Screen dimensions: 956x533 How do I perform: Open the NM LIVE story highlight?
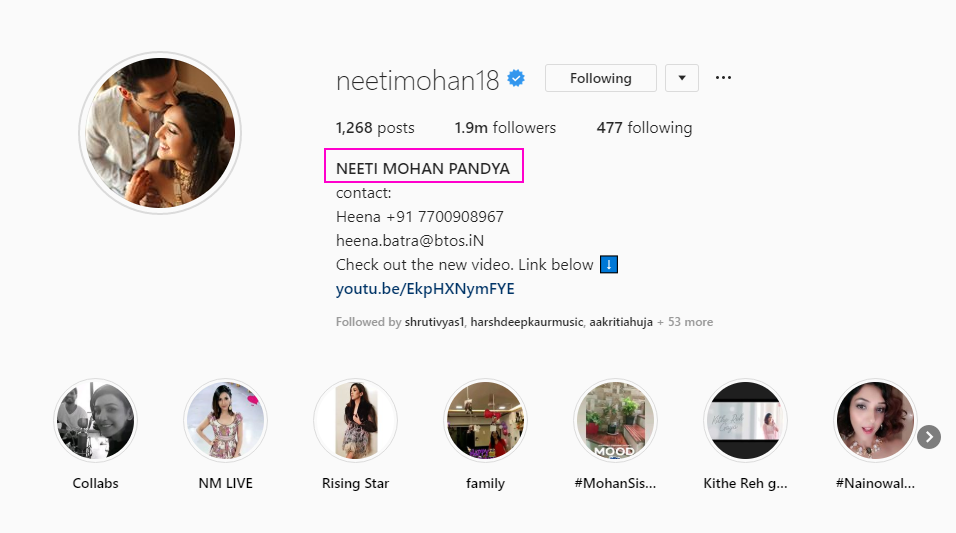[x=226, y=421]
